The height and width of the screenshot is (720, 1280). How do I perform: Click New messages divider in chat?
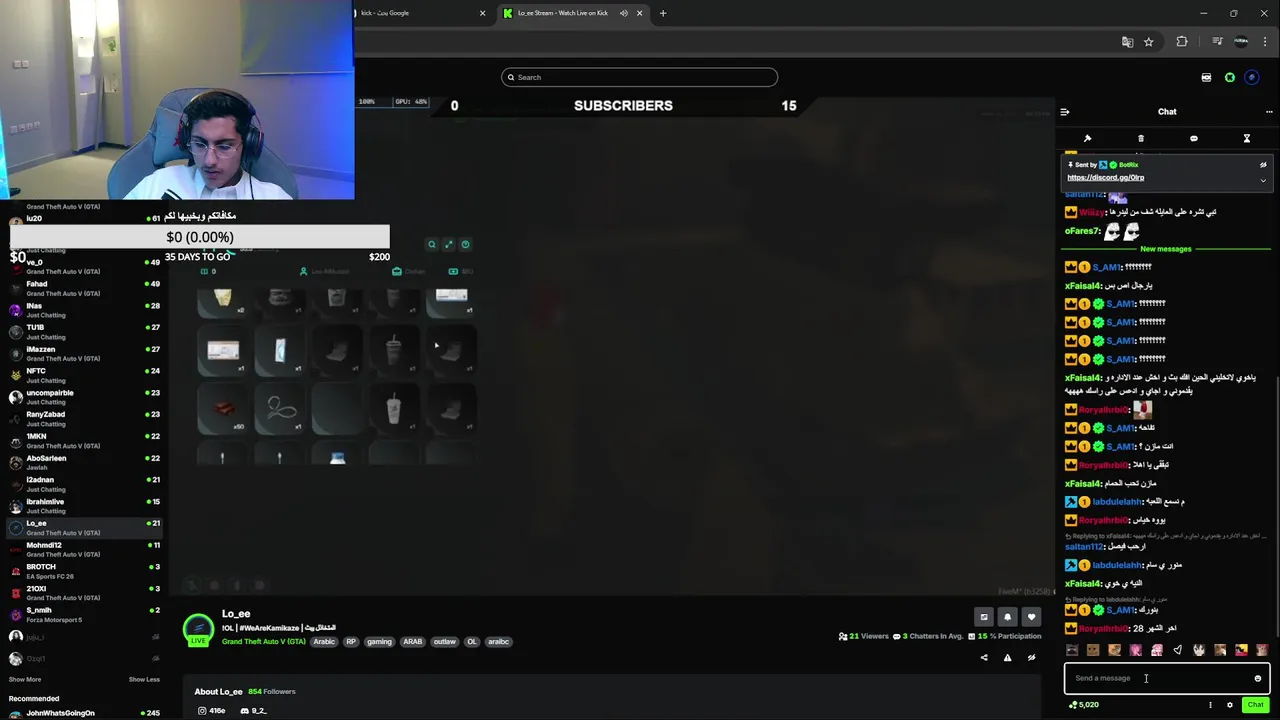tap(1166, 249)
